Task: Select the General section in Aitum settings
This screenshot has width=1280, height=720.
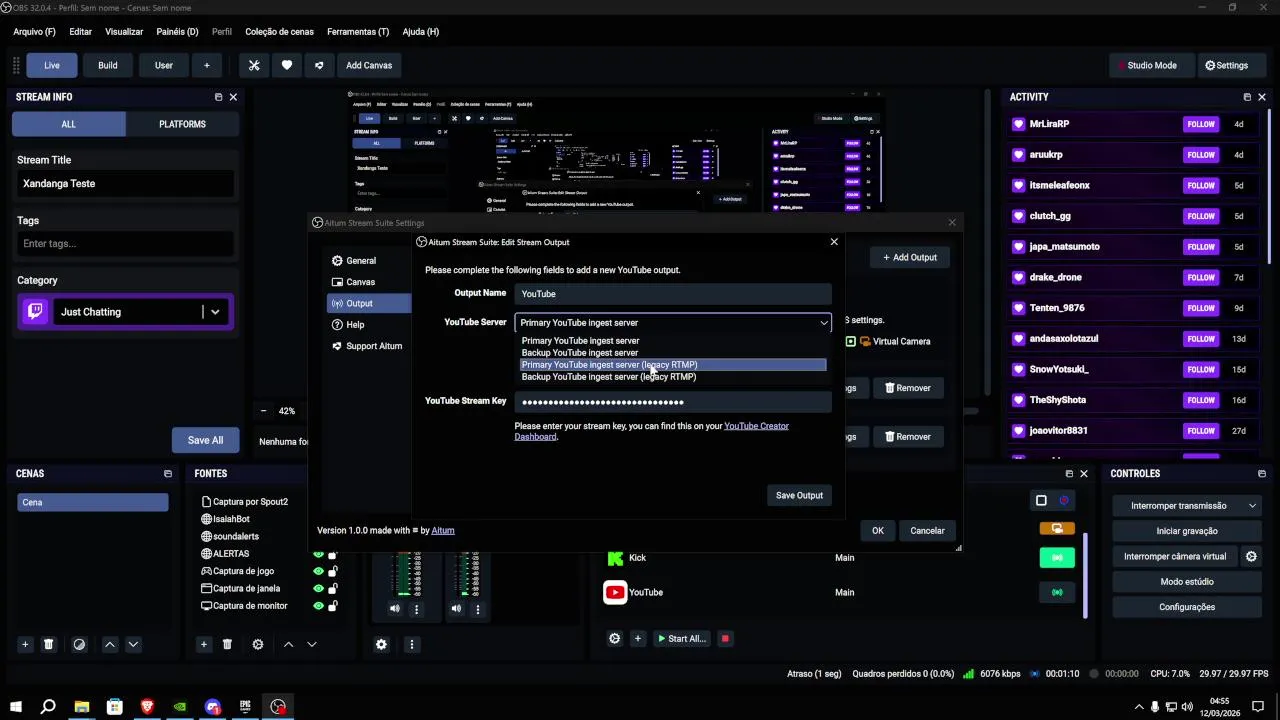Action: click(x=368, y=260)
